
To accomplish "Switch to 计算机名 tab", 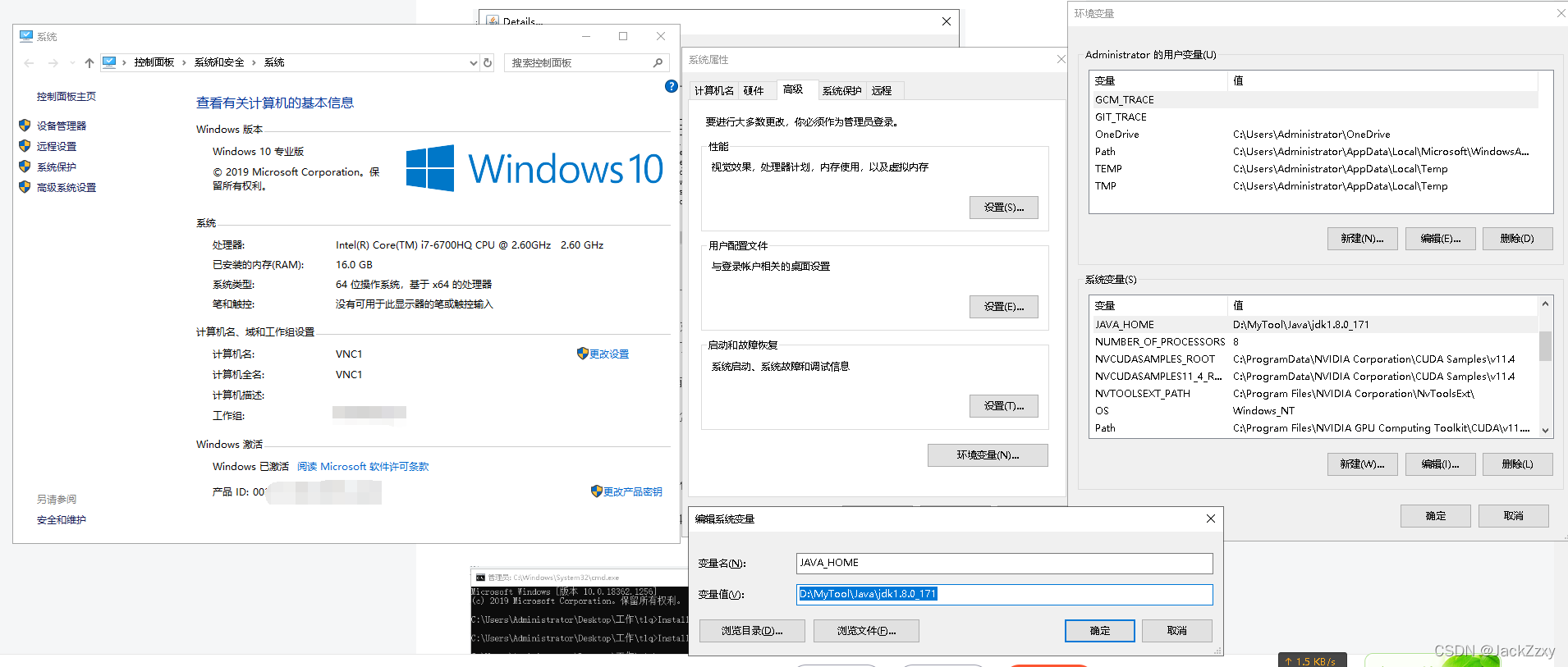I will tap(714, 91).
